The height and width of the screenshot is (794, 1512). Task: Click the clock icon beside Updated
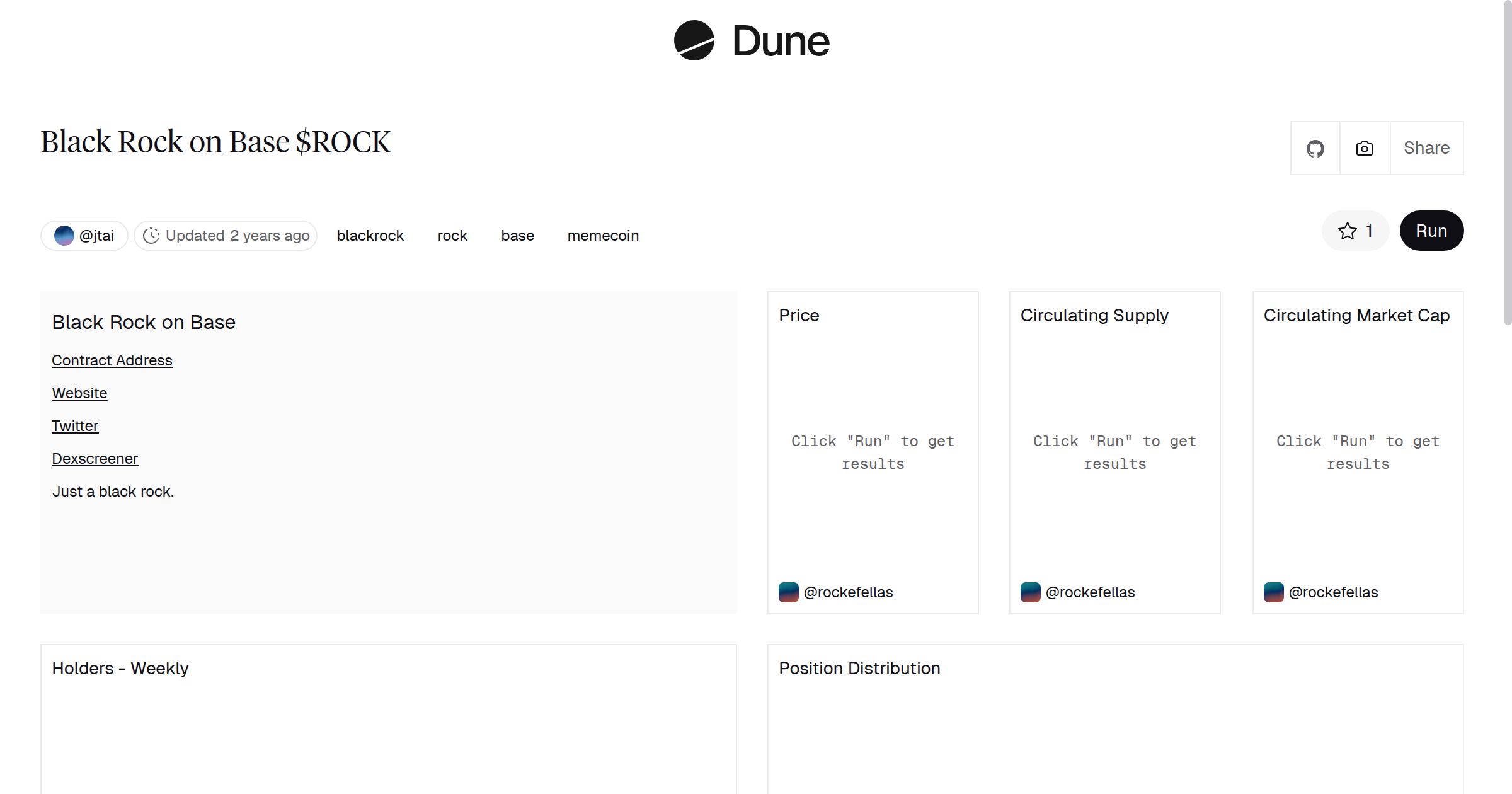point(151,236)
